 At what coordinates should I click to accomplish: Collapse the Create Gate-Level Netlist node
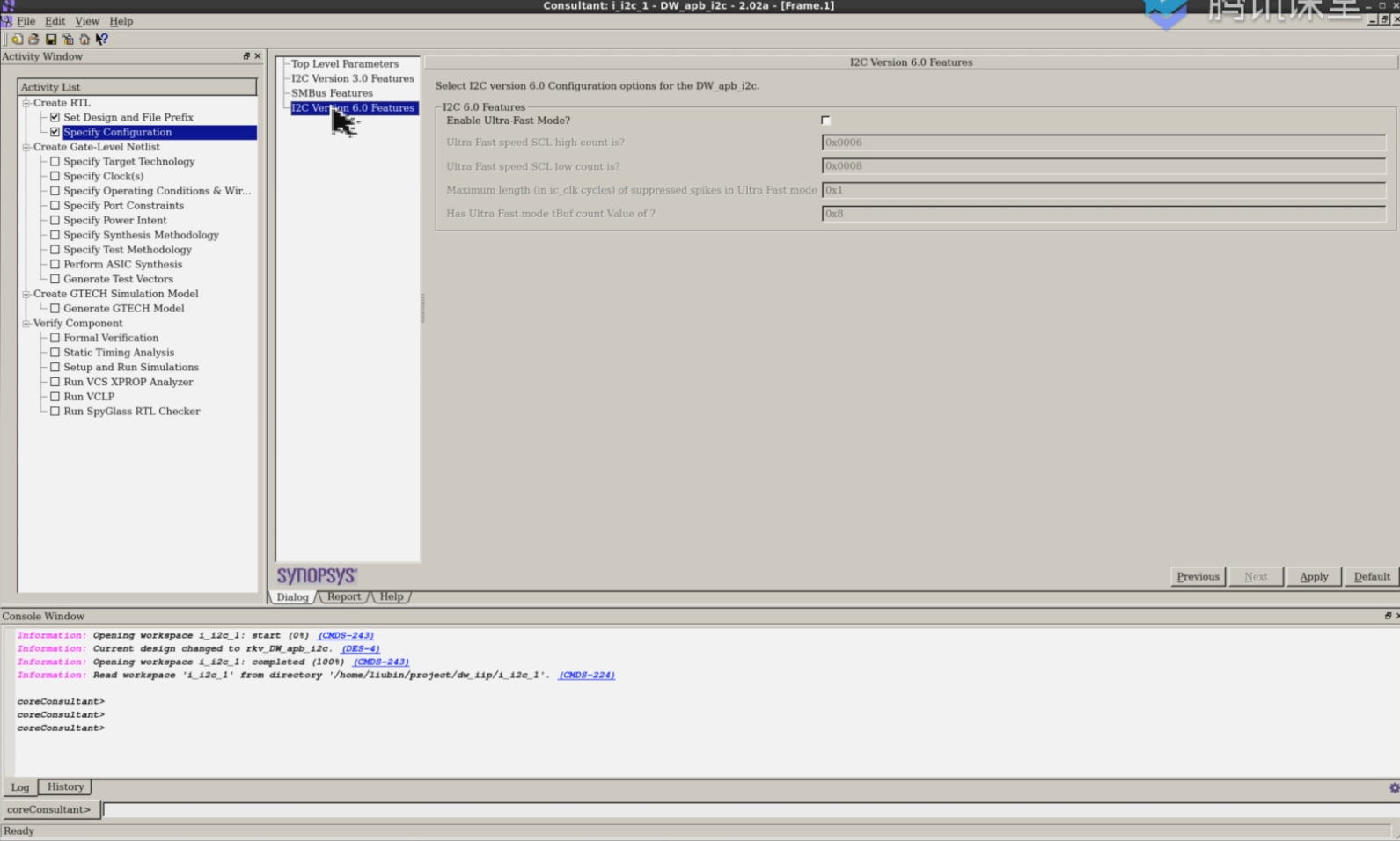point(26,147)
